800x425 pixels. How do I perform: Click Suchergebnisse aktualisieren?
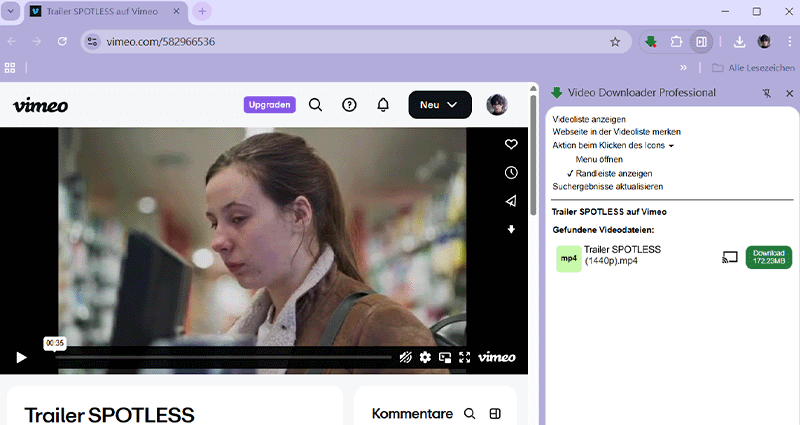click(608, 187)
